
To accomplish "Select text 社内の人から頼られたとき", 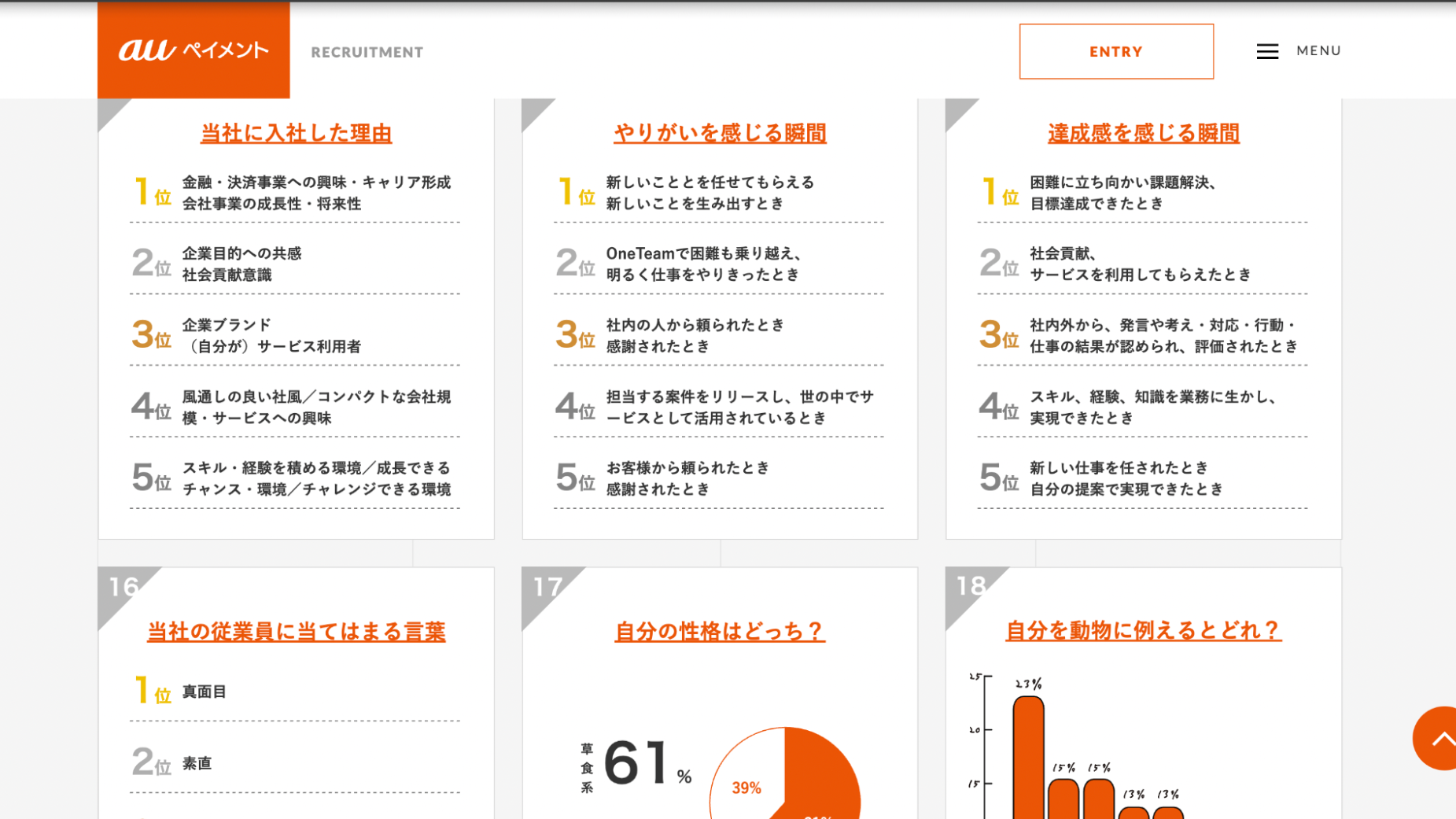I will coord(695,325).
